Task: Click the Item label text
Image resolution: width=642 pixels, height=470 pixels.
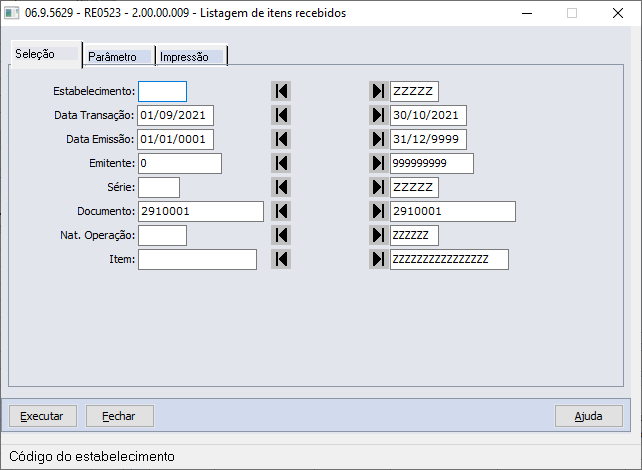Action: tap(122, 260)
